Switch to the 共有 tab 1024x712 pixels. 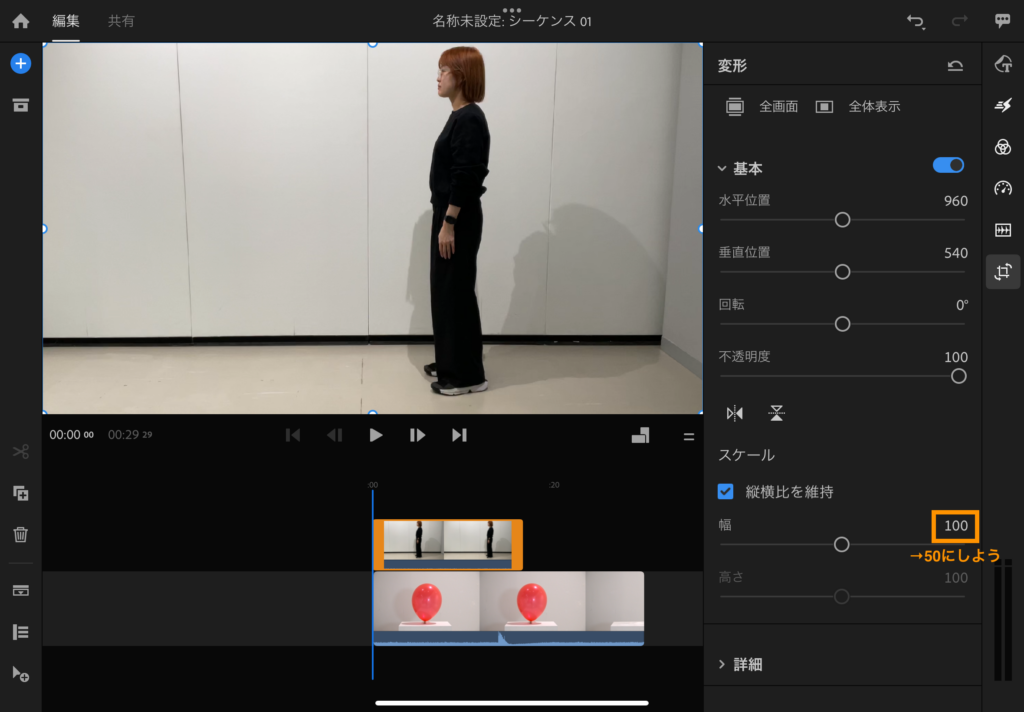pos(121,21)
